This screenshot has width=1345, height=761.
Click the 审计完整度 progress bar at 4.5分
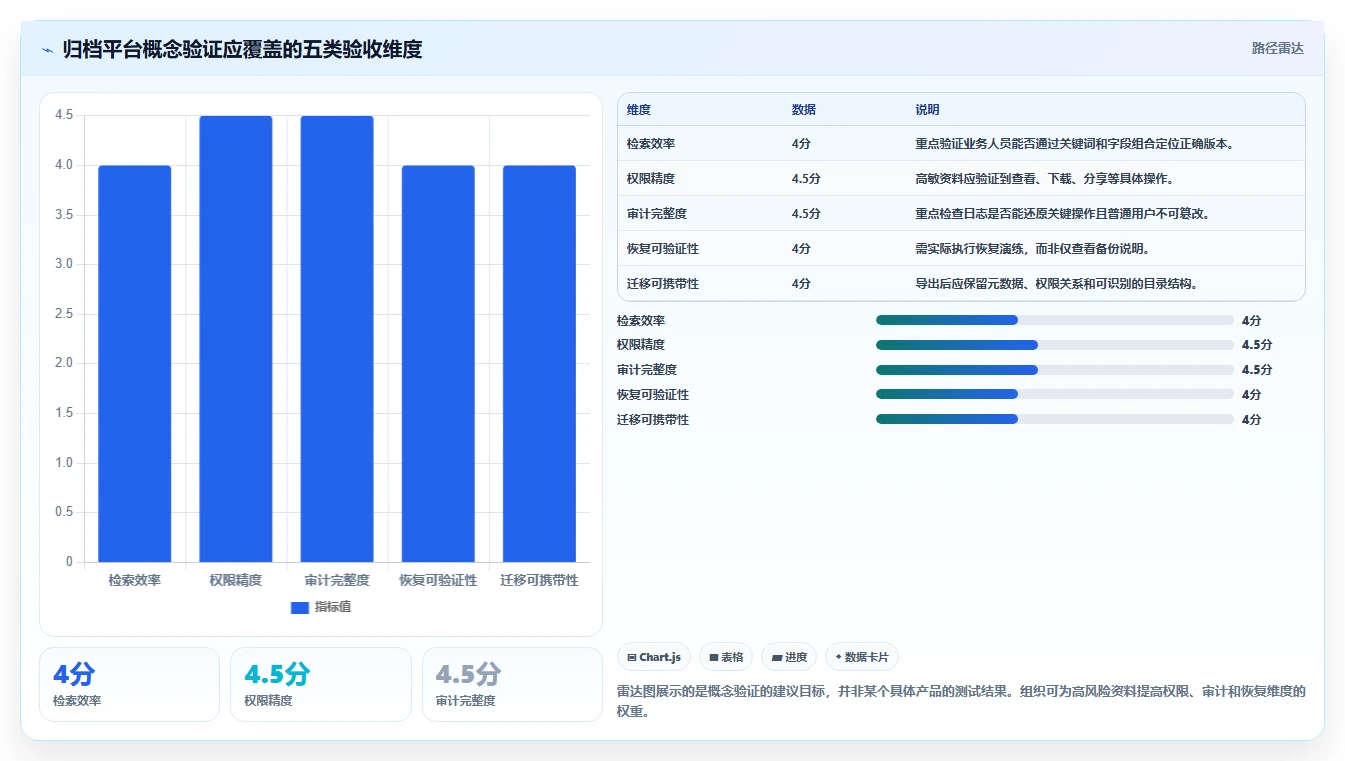1054,370
